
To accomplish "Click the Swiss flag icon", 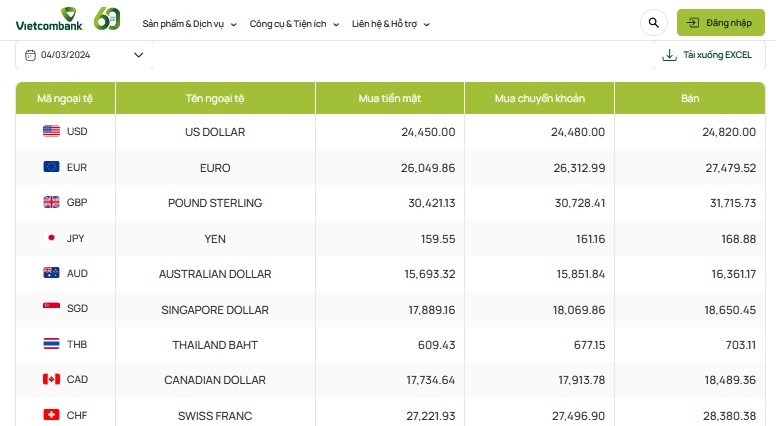I will click(x=52, y=415).
